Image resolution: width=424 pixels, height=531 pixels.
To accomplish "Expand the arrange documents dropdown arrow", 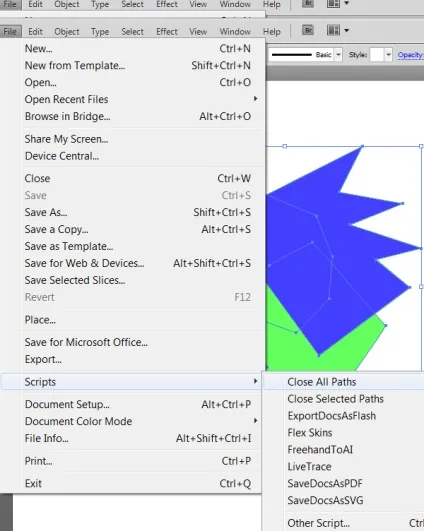I will 346,30.
